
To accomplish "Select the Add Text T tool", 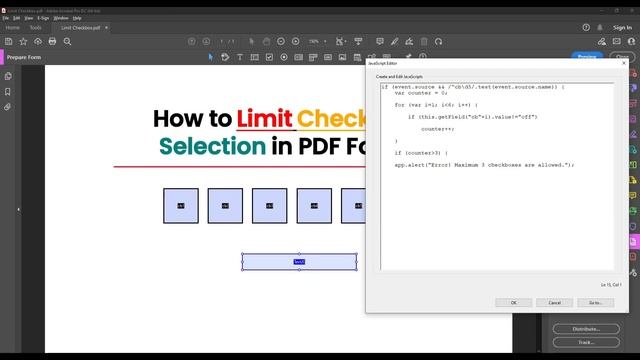I will click(x=240, y=58).
